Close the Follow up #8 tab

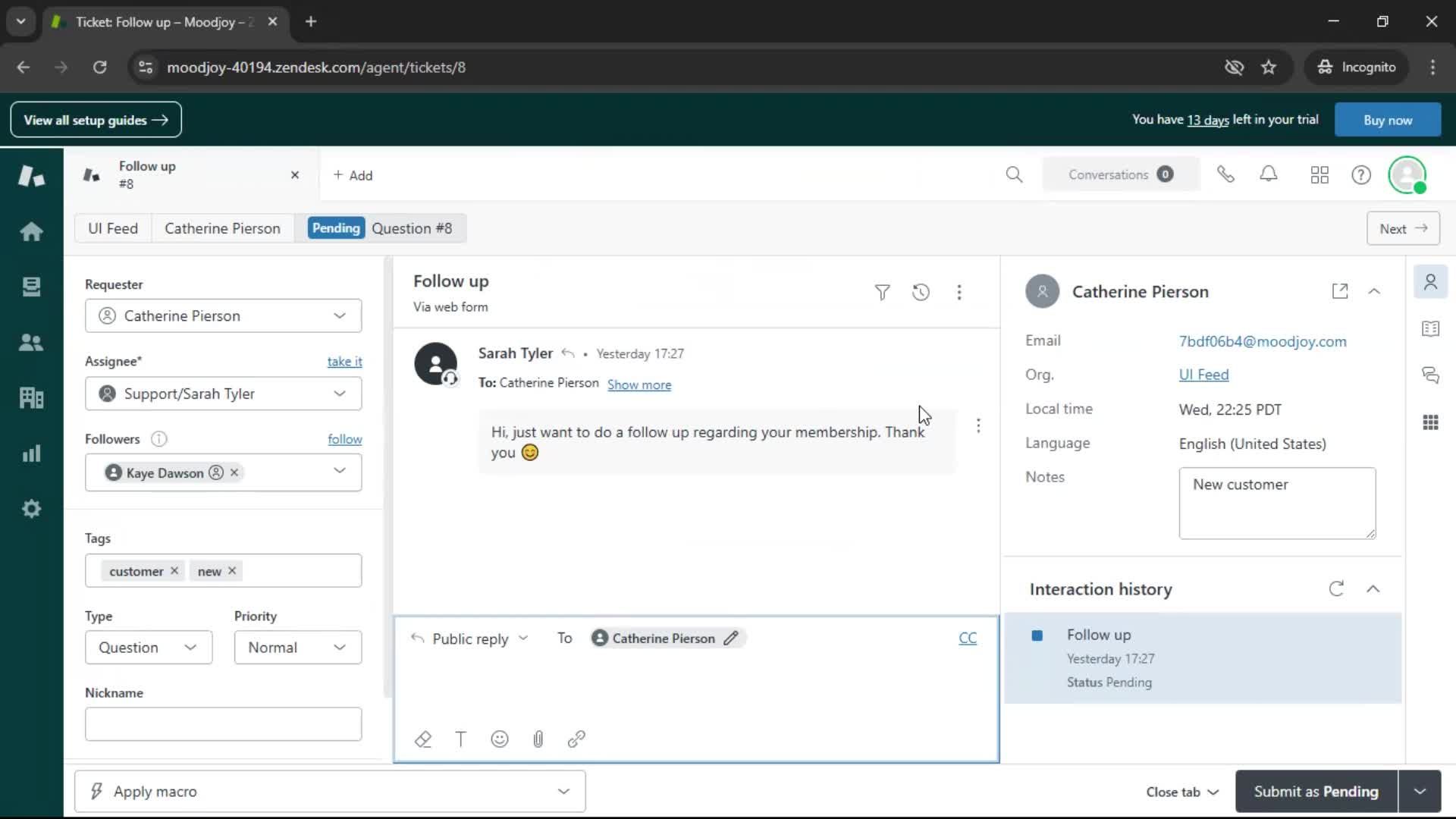pyautogui.click(x=295, y=175)
